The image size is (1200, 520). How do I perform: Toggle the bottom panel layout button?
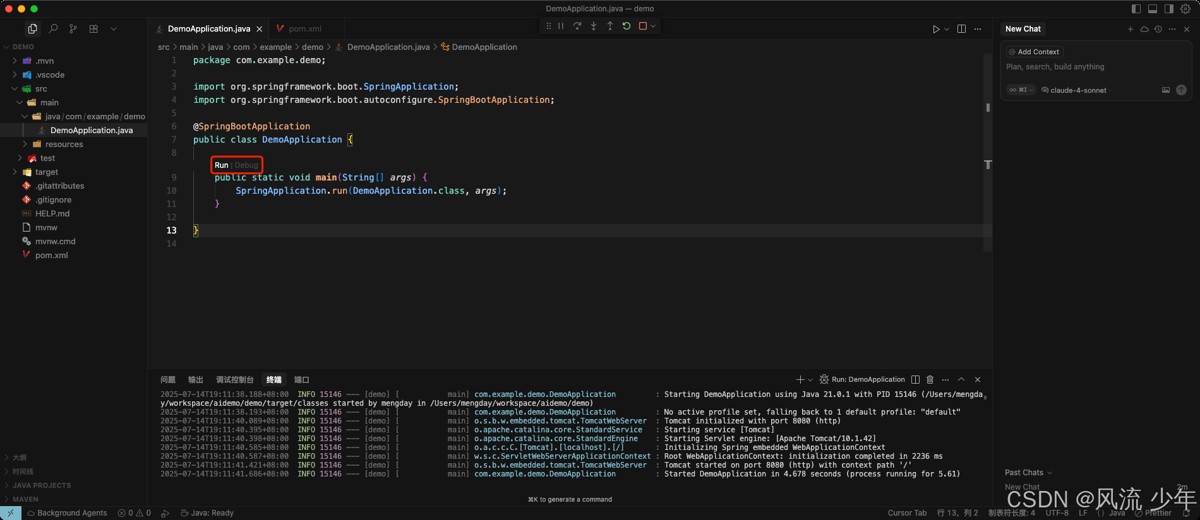click(1152, 9)
